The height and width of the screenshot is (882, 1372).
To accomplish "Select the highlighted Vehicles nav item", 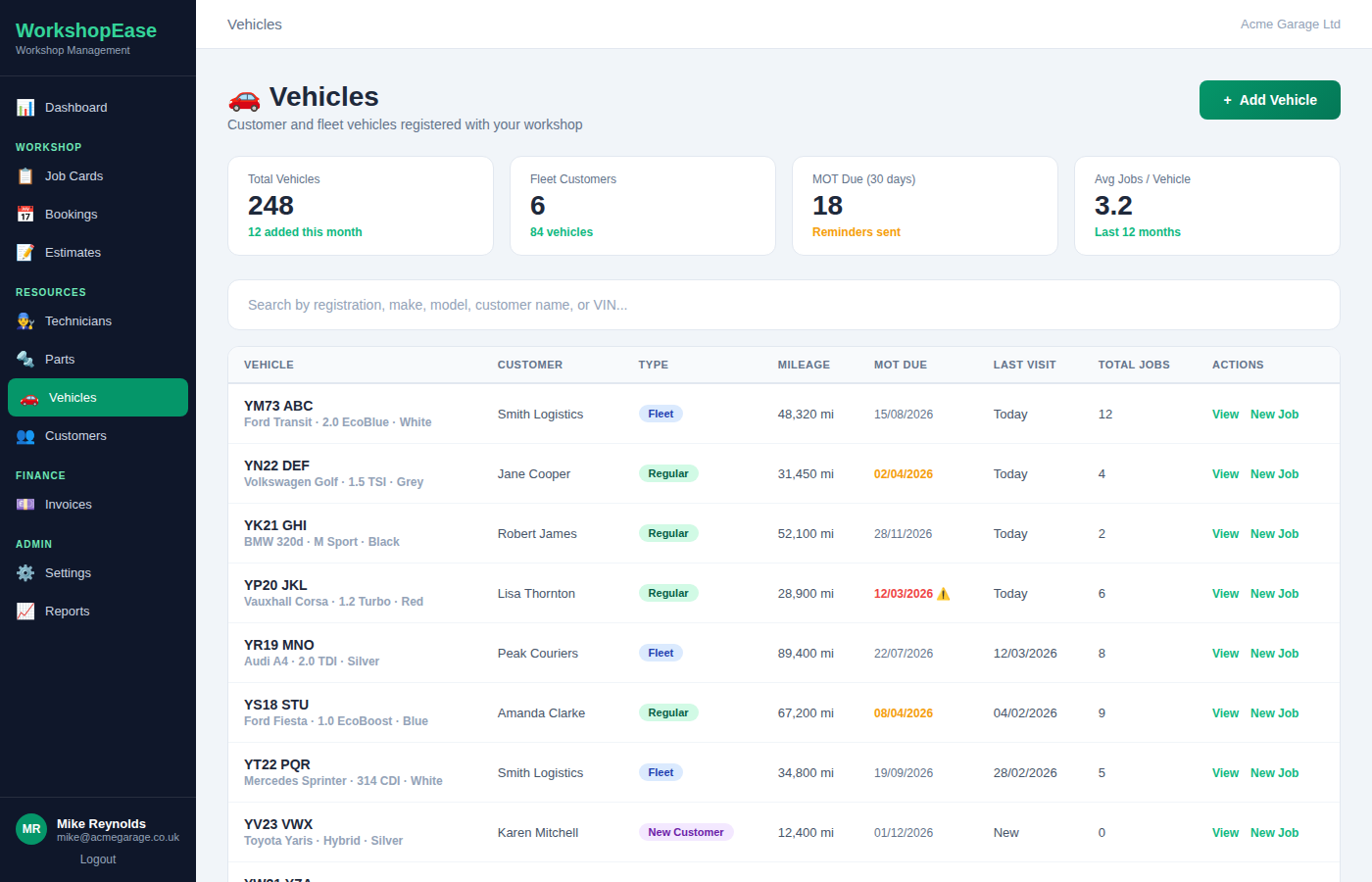I will [97, 397].
